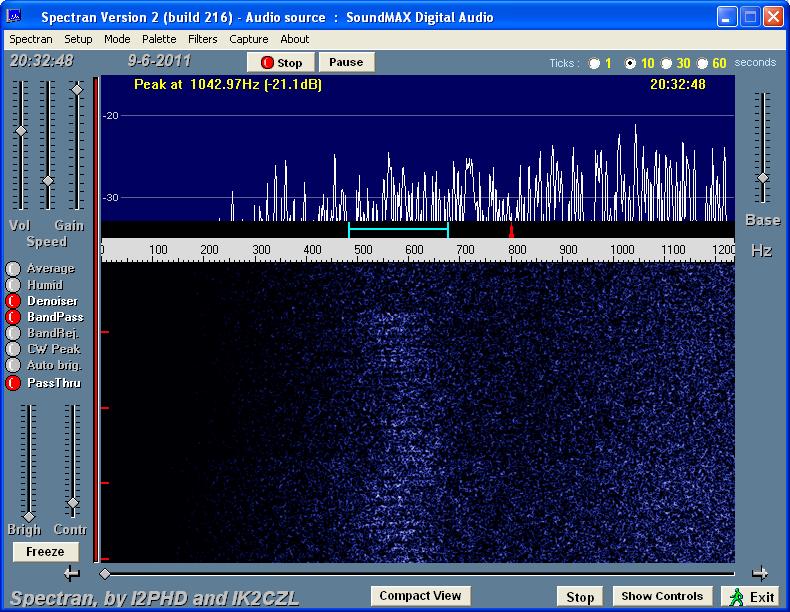Click the left arrow icon below Freeze
The height and width of the screenshot is (612, 790).
[x=71, y=573]
